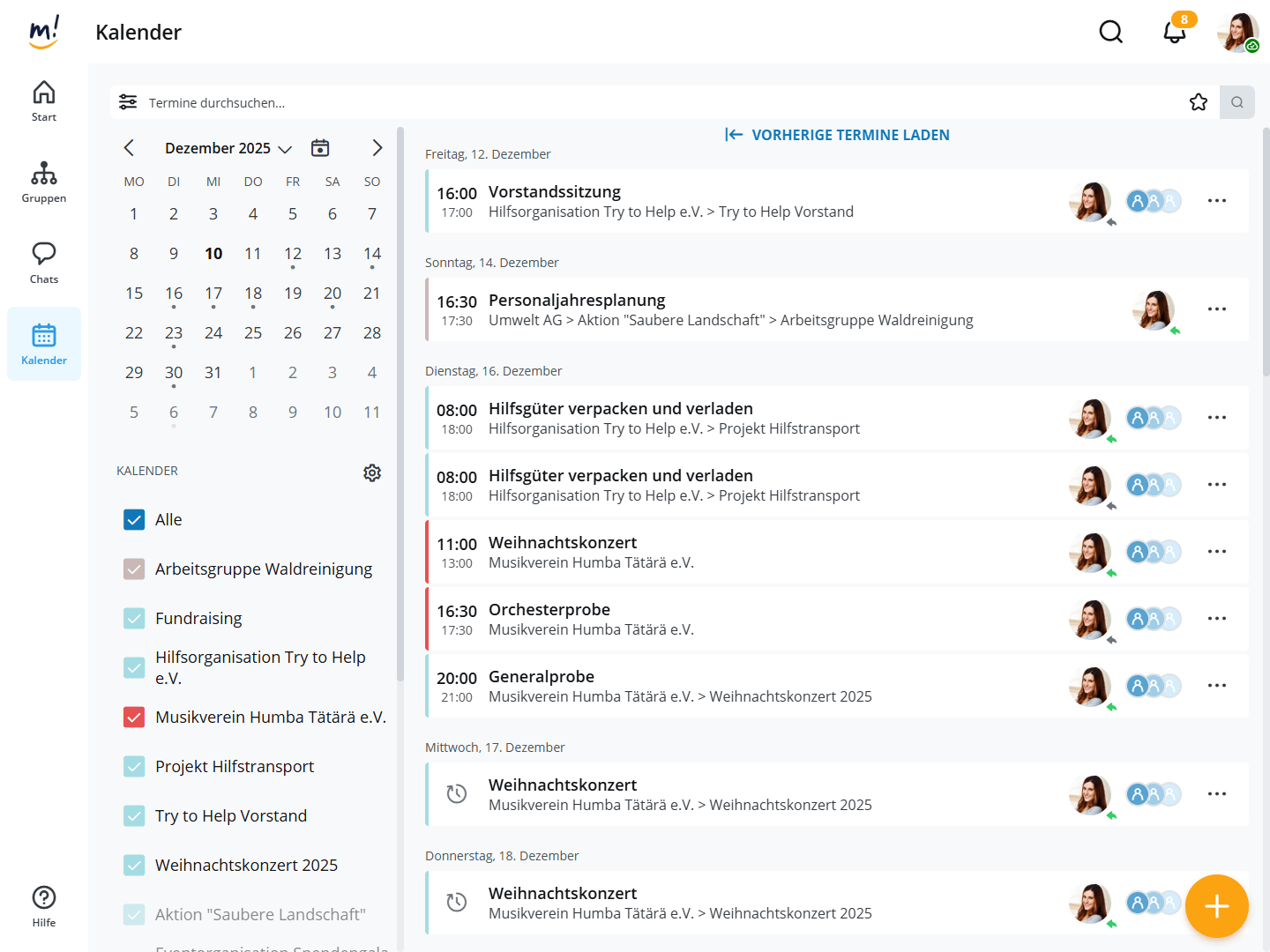Select December 17 in mini calendar
This screenshot has width=1270, height=952.
pyautogui.click(x=213, y=294)
